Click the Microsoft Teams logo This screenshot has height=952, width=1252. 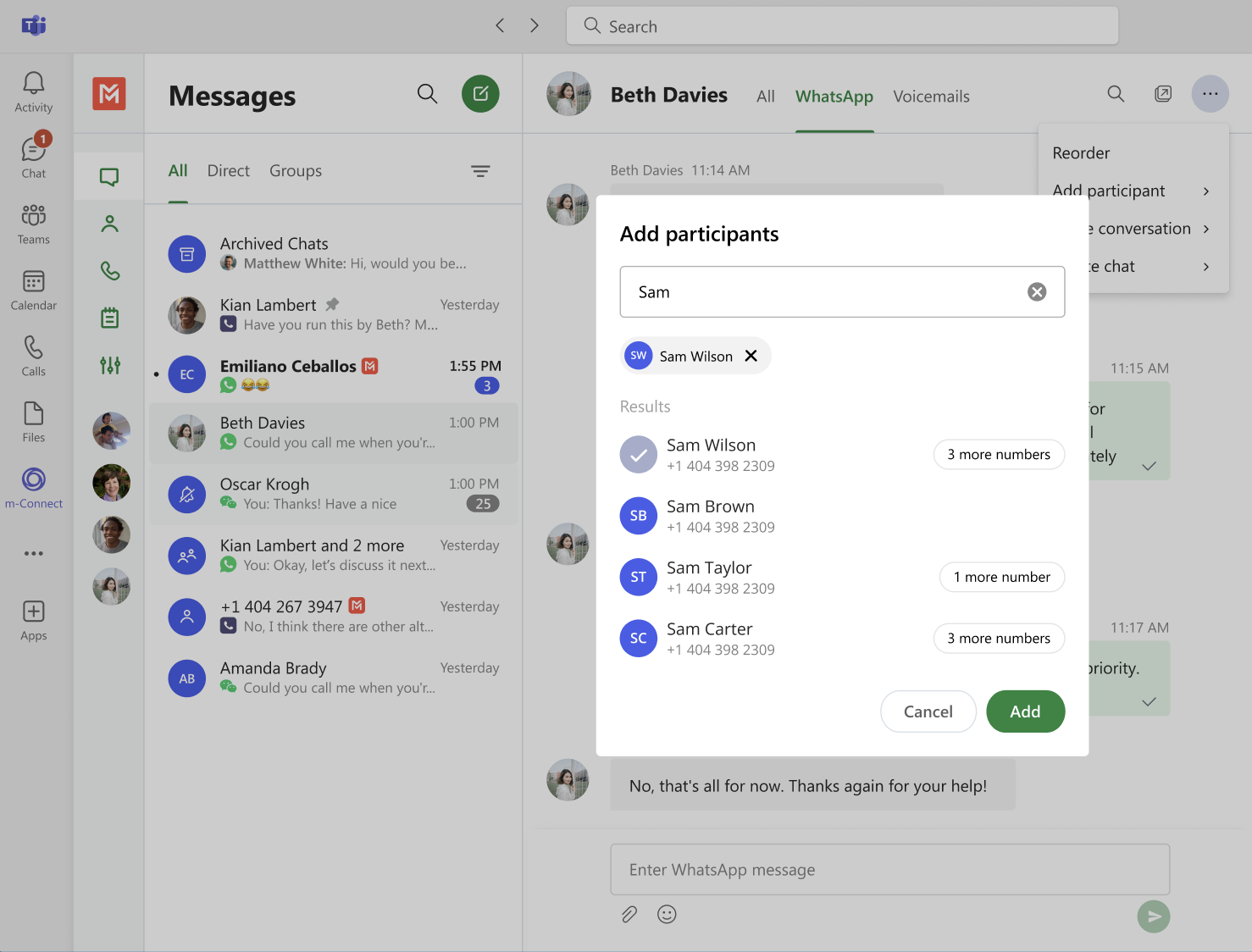34,25
